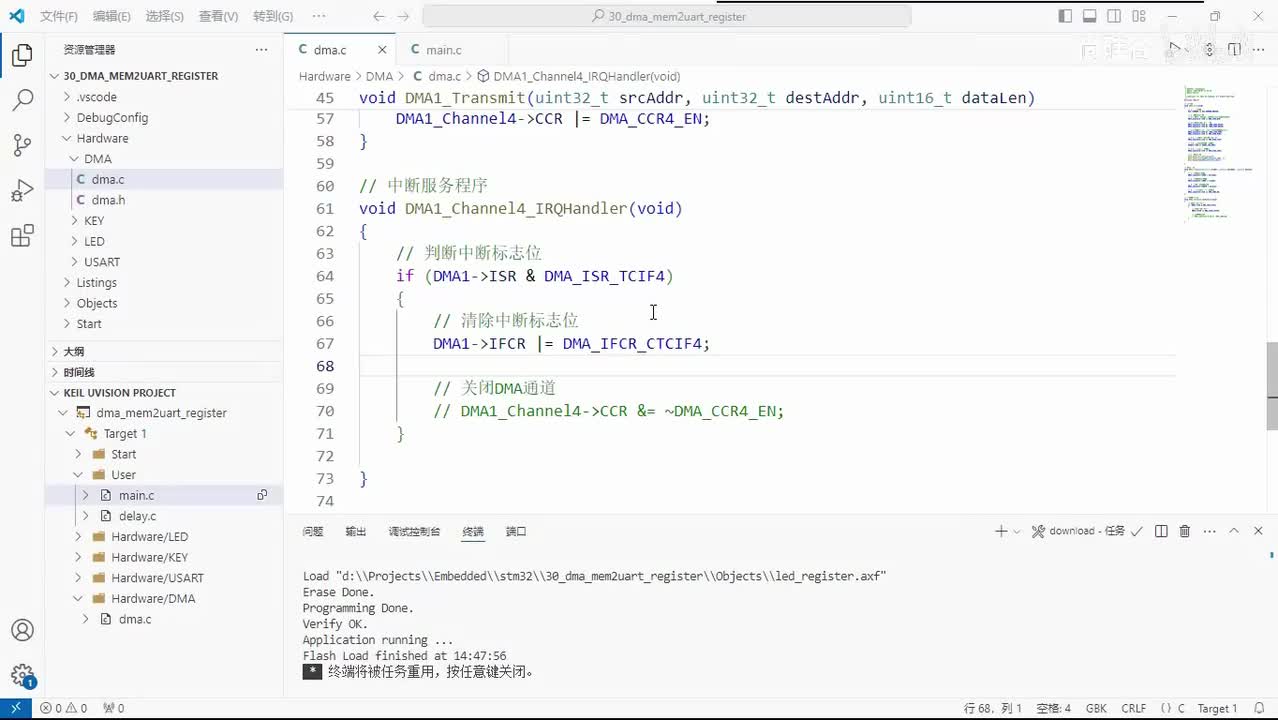
Task: Collapse the Hardware folder in explorer
Action: (x=102, y=138)
